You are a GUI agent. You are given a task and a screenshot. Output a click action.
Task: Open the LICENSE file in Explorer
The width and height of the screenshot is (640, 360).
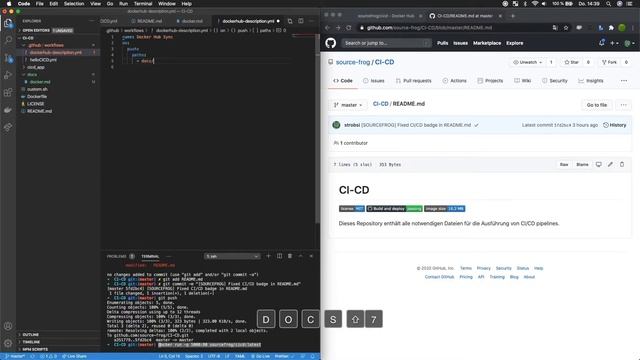pos(36,104)
